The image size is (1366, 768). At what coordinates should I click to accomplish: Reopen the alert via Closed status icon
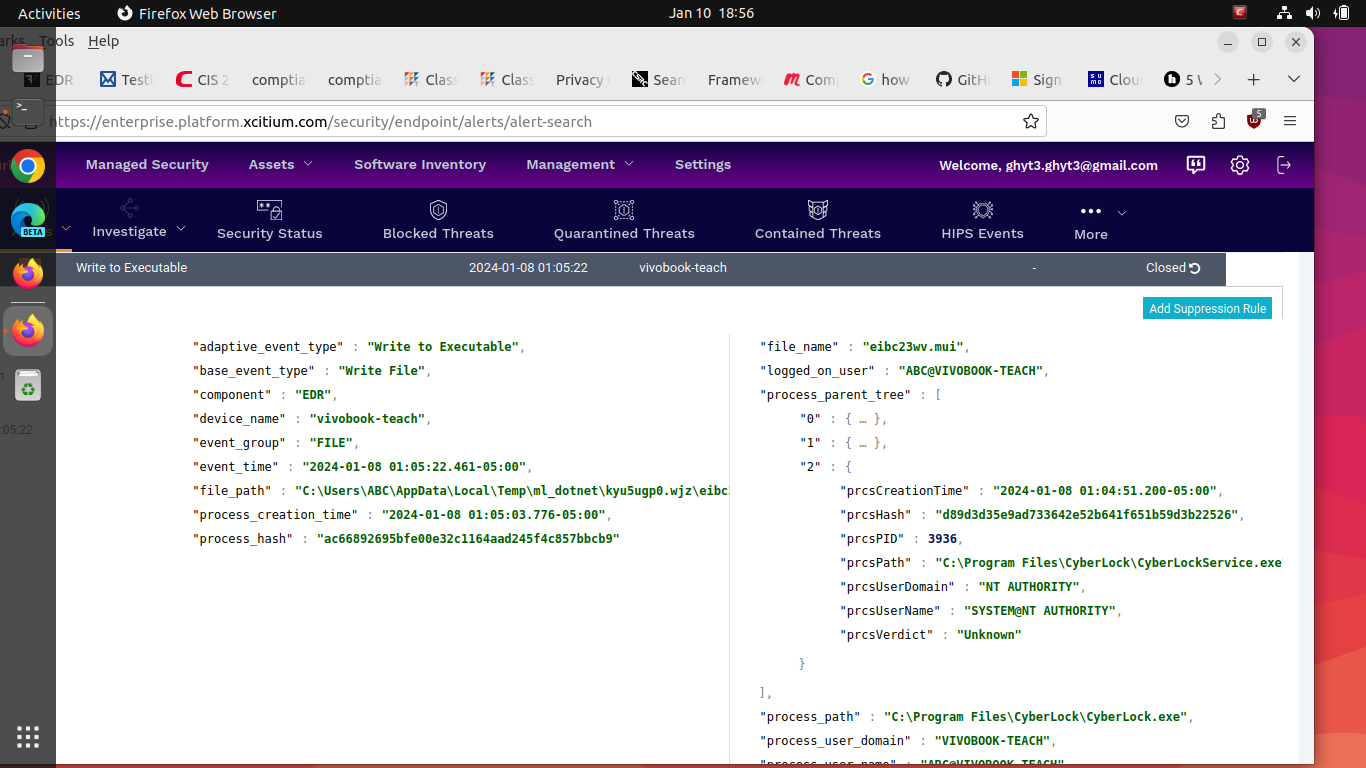pyautogui.click(x=1194, y=268)
